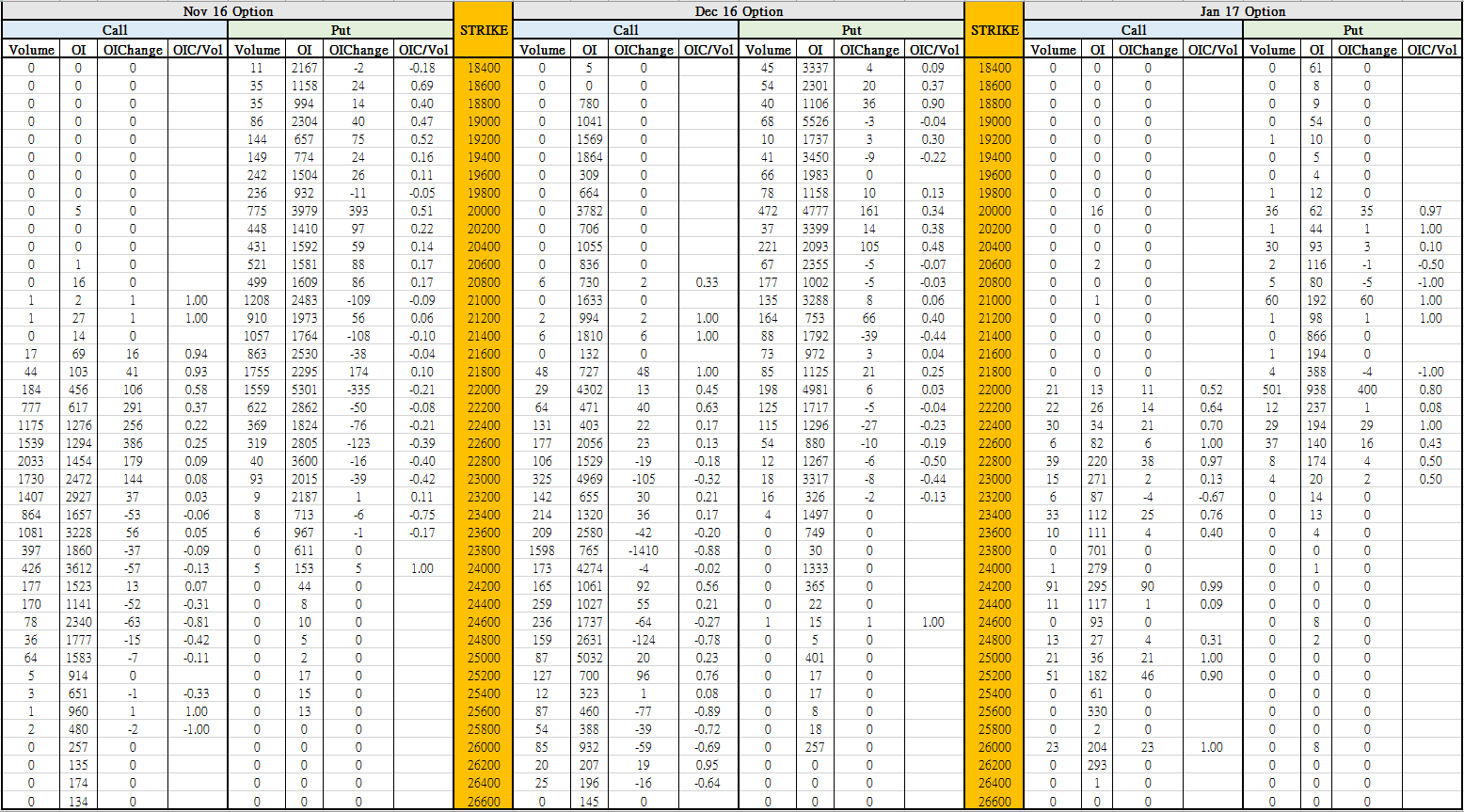
Task: Click the Dec 16 Option header cell
Action: [739, 11]
